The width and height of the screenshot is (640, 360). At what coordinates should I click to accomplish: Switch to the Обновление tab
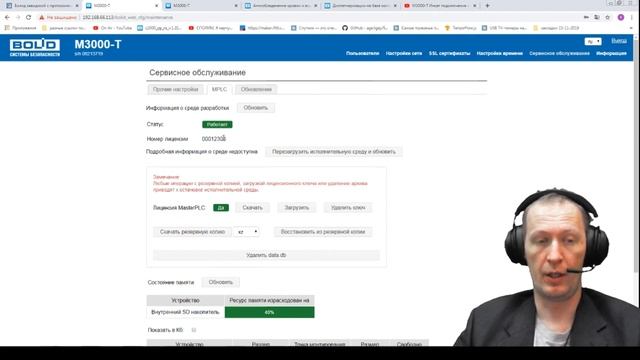(x=256, y=89)
